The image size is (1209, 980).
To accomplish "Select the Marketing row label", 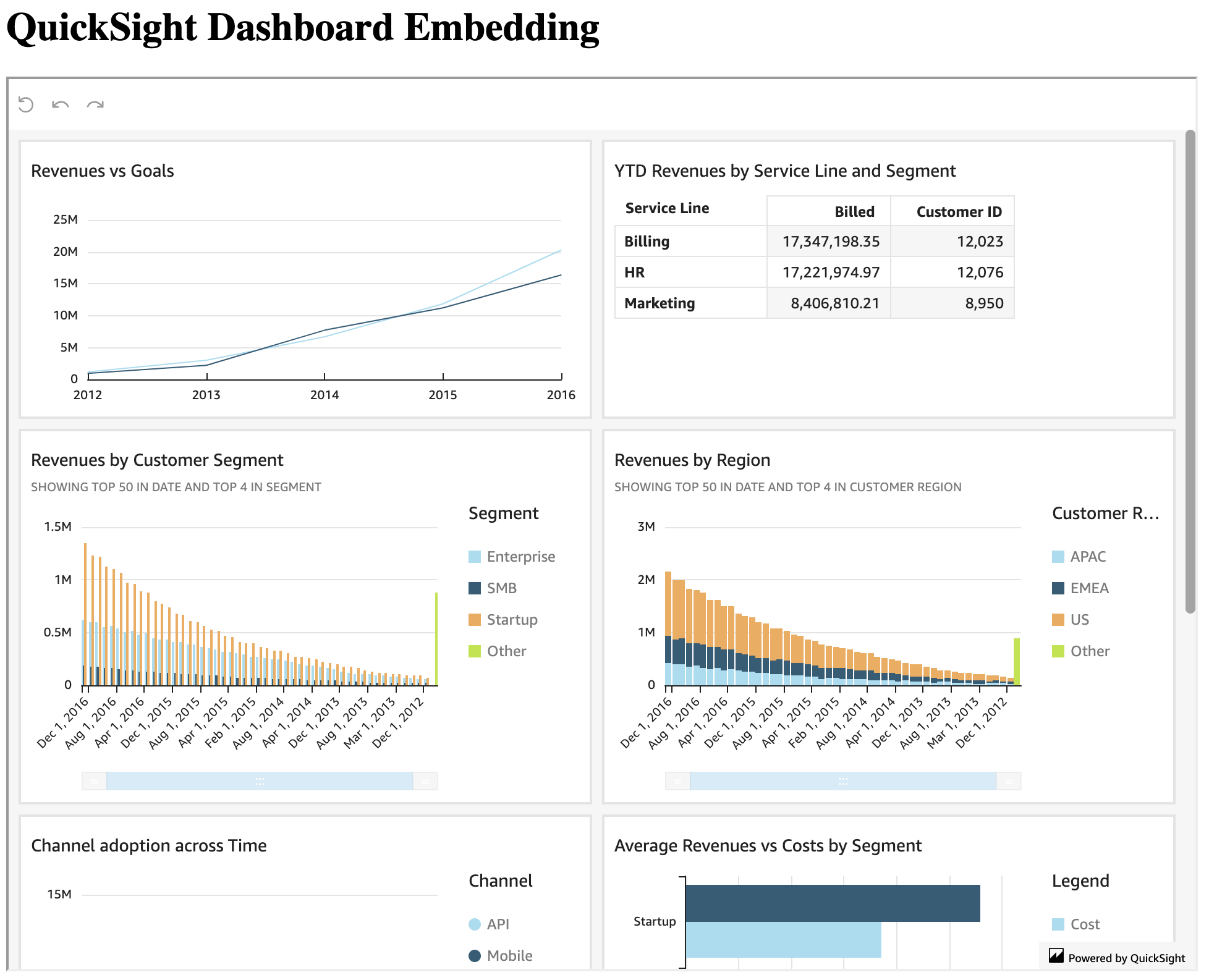I will pyautogui.click(x=660, y=303).
